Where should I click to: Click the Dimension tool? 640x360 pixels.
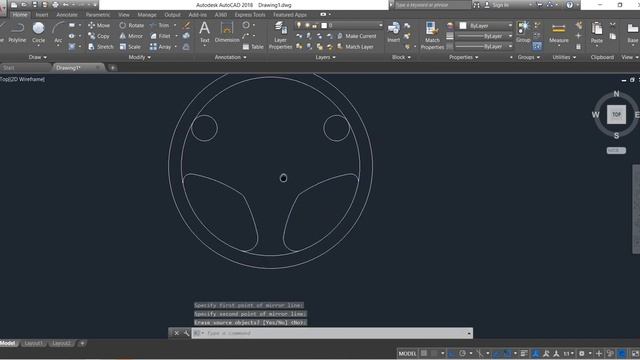pyautogui.click(x=227, y=32)
